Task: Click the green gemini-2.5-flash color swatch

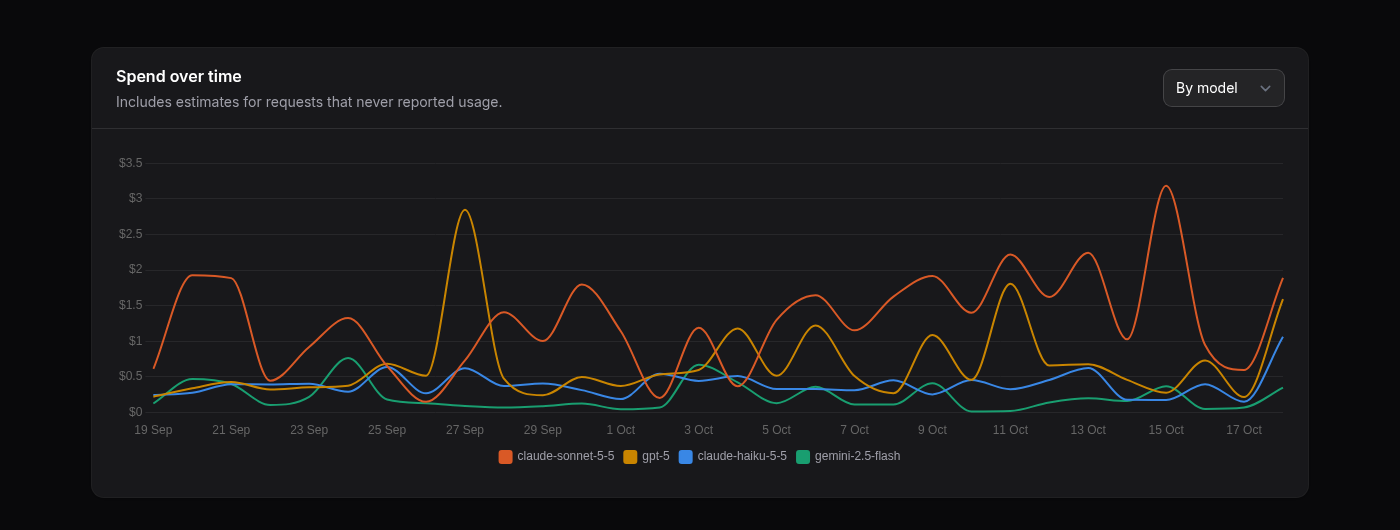Action: (803, 457)
